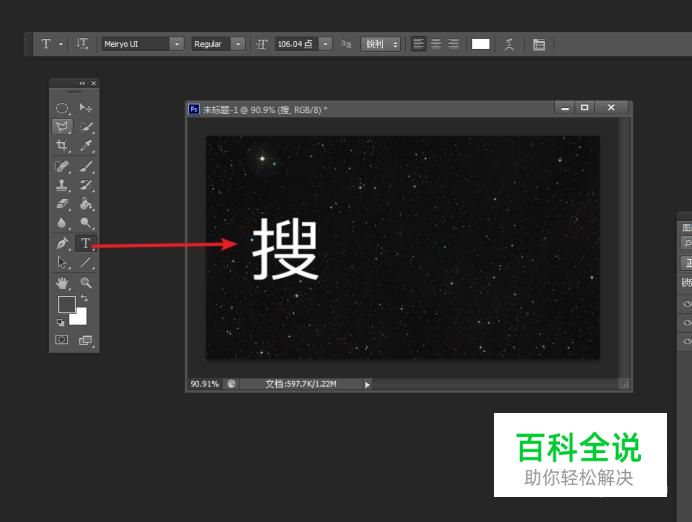Click the 搜 text on the canvas
Screen dimensions: 692x522
click(285, 249)
